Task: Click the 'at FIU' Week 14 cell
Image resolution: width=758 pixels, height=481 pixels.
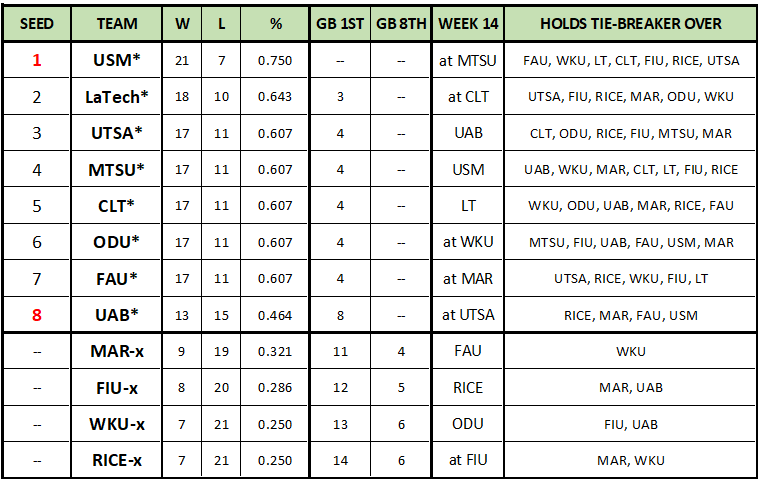Action: point(467,460)
